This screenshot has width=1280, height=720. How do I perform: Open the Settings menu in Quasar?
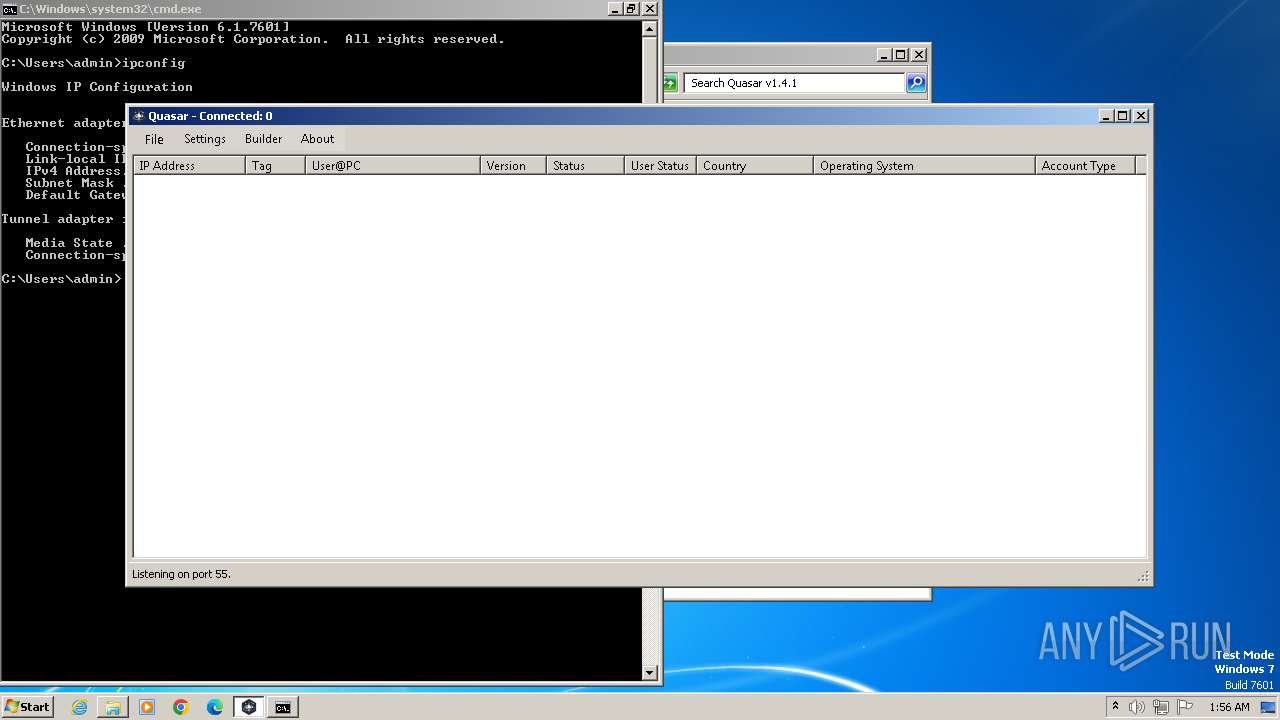click(205, 139)
